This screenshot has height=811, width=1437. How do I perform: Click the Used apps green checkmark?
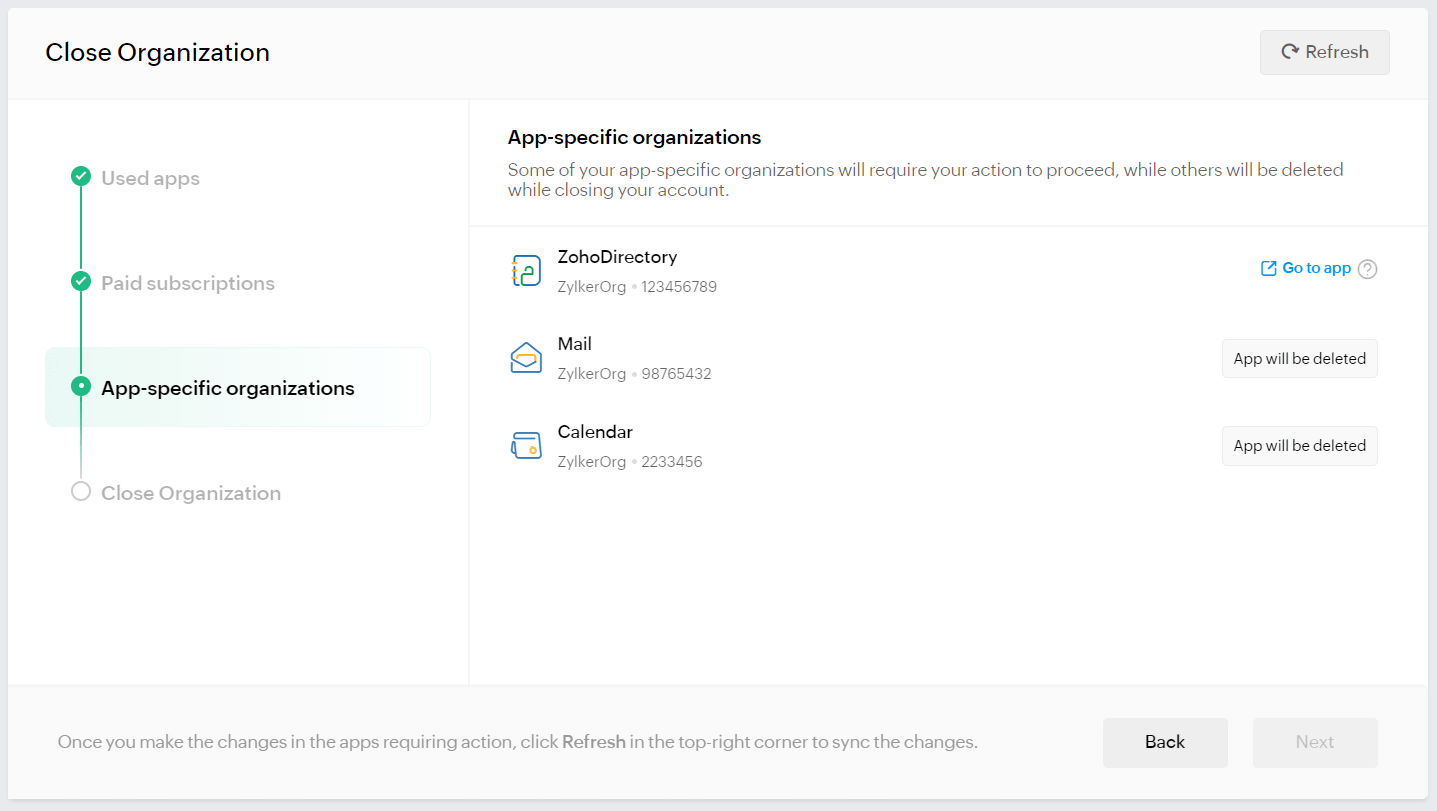point(81,177)
